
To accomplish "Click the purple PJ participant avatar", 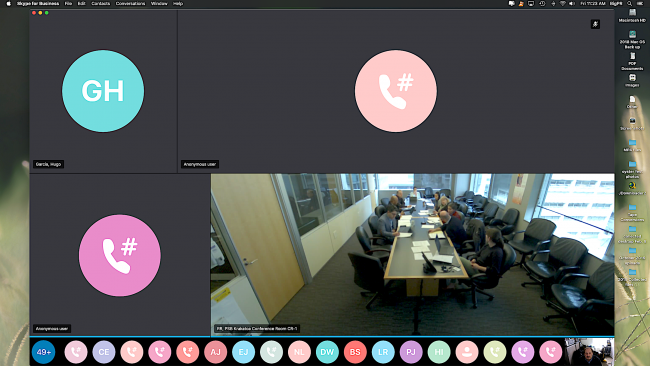I will tap(411, 352).
